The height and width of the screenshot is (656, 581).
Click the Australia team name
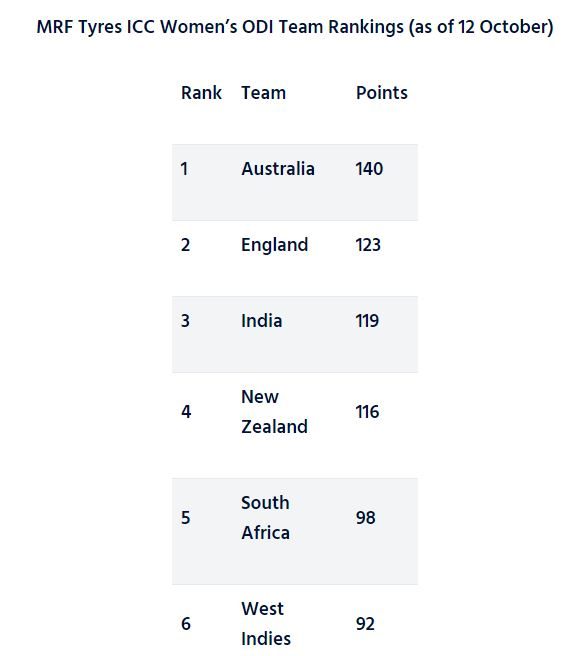pyautogui.click(x=278, y=169)
